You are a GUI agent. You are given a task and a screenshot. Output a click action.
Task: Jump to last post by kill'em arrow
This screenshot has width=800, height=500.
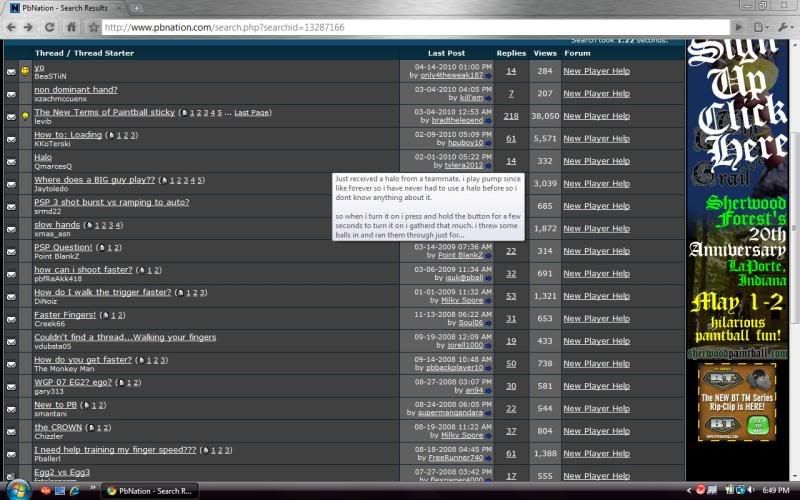(488, 98)
